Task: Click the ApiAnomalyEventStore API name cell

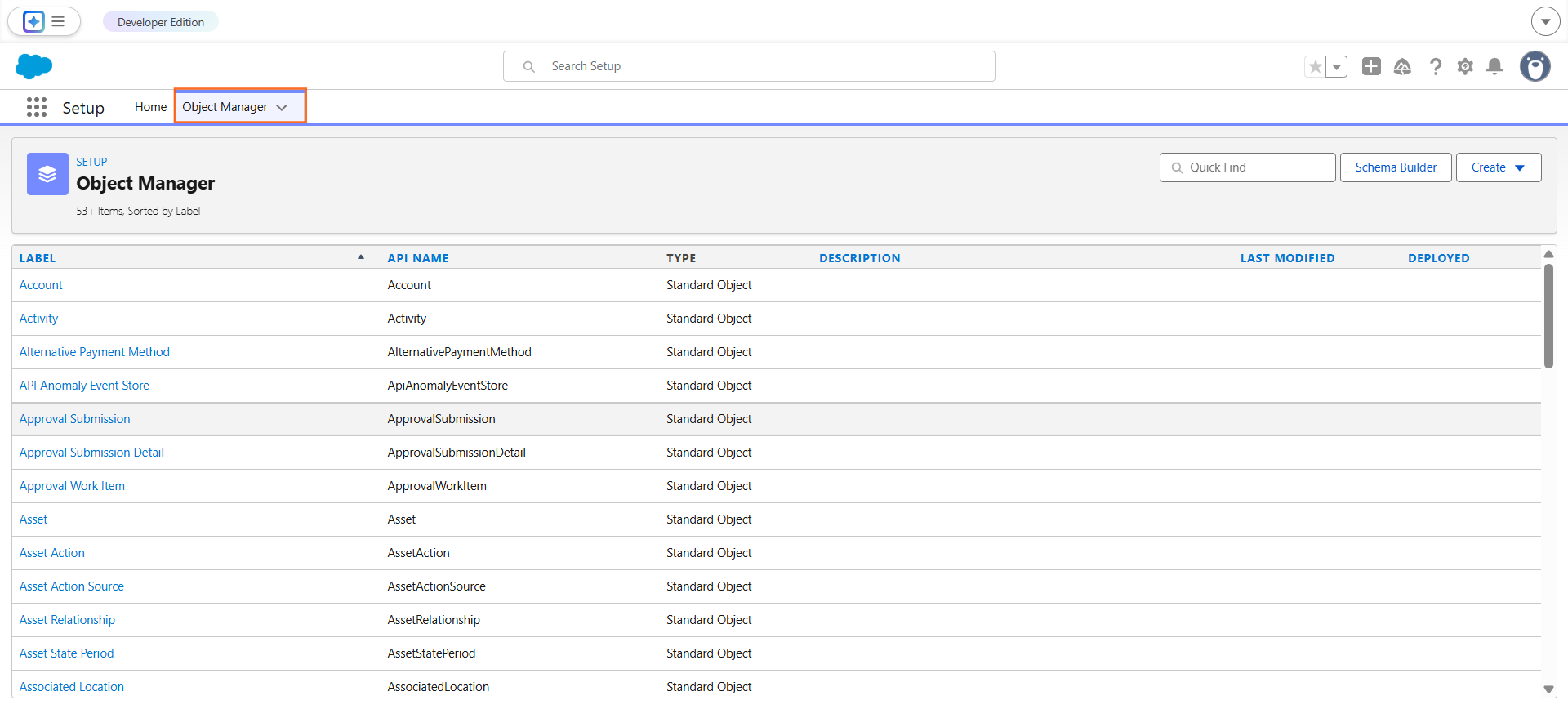Action: point(448,386)
